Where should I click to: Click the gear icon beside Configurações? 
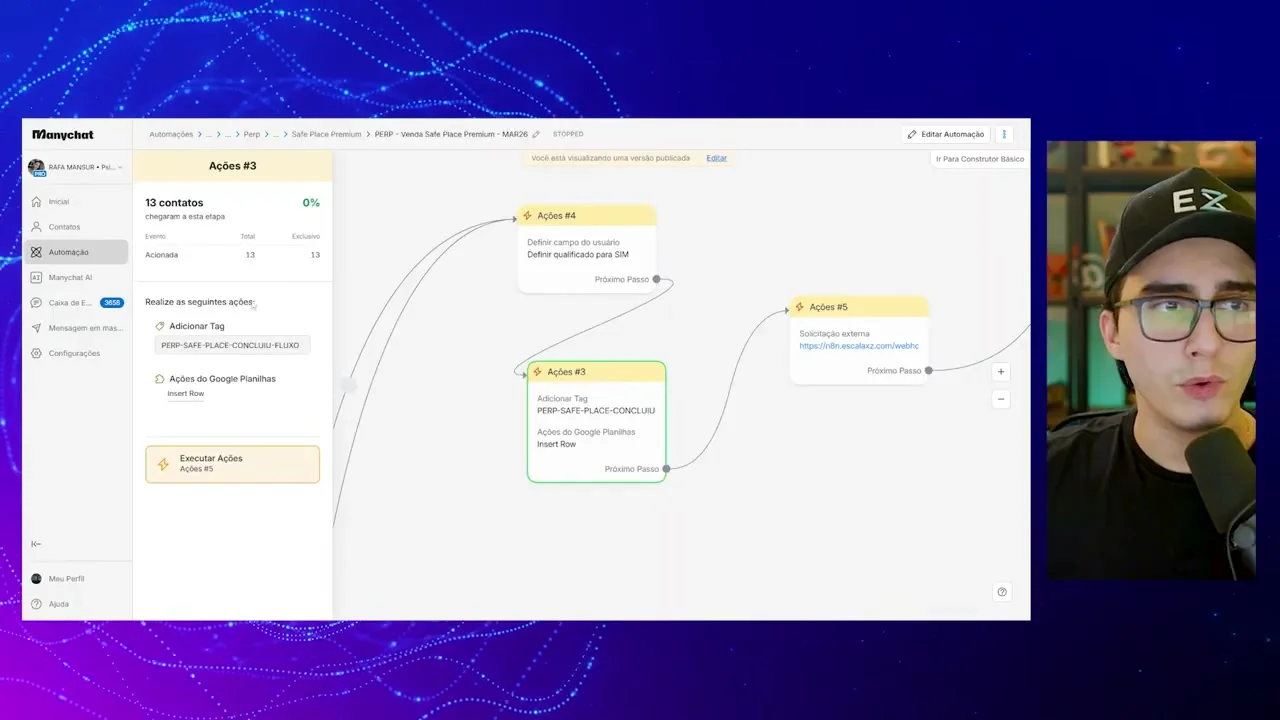click(x=37, y=353)
